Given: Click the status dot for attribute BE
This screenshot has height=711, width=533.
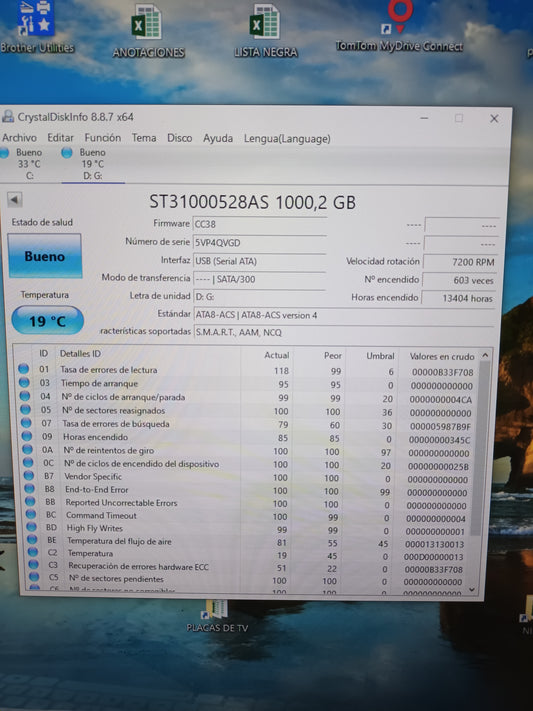Looking at the screenshot, I should [x=32, y=540].
